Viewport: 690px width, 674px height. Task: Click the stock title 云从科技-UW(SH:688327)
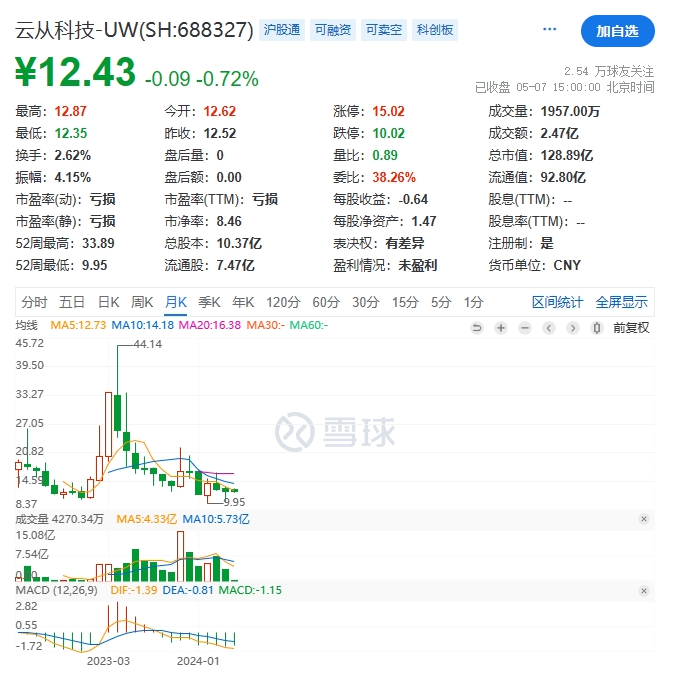tap(134, 30)
